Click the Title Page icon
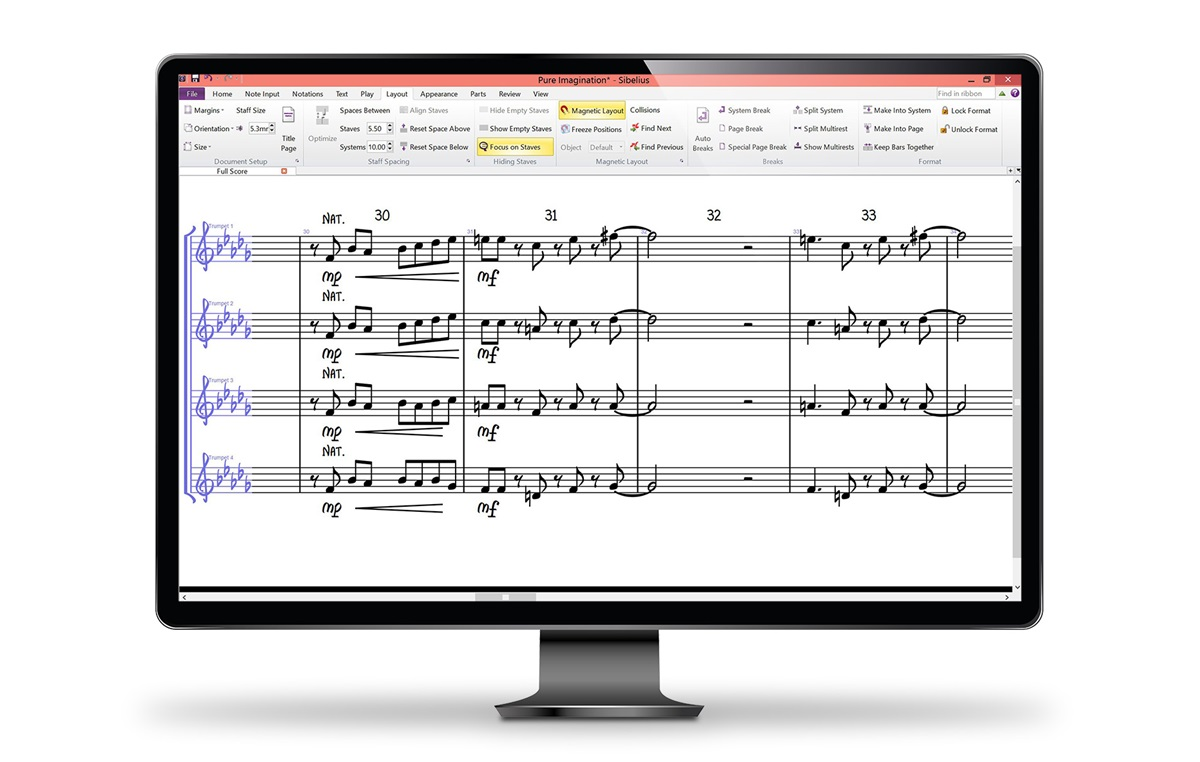Viewport: 1200px width, 762px height. tap(288, 118)
